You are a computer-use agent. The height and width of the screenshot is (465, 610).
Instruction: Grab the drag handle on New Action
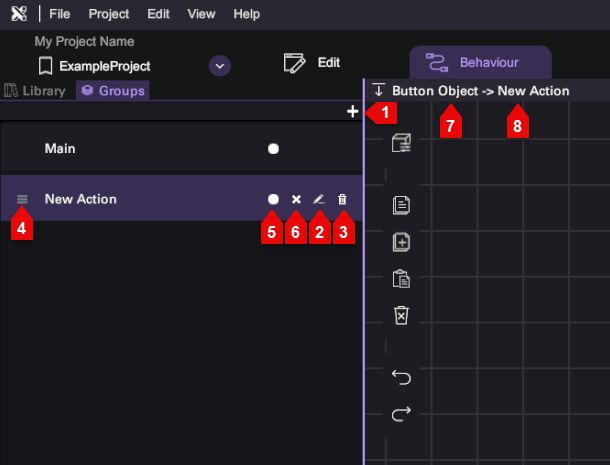pos(22,199)
